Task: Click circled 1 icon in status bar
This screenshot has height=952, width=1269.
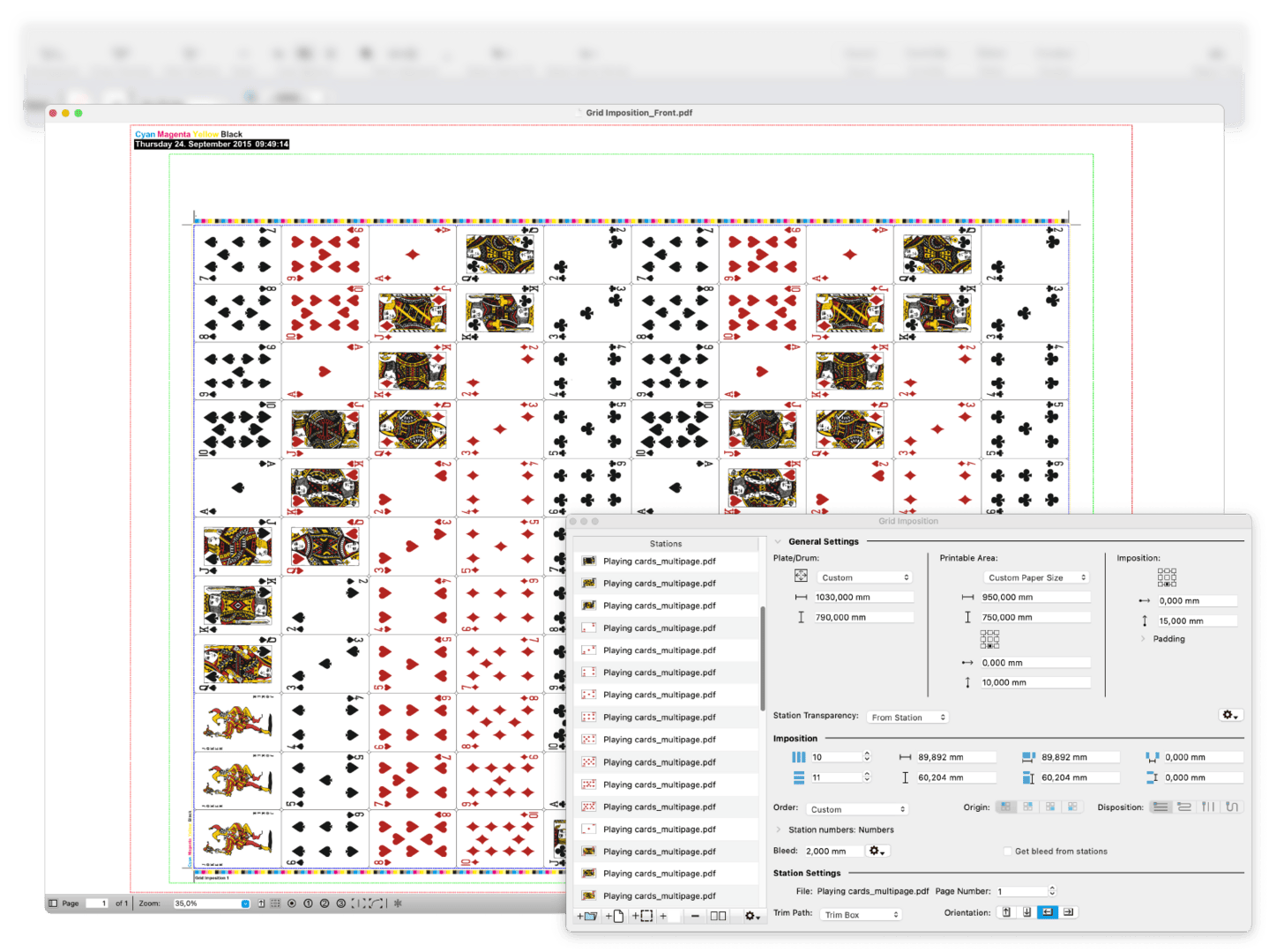Action: pyautogui.click(x=308, y=904)
